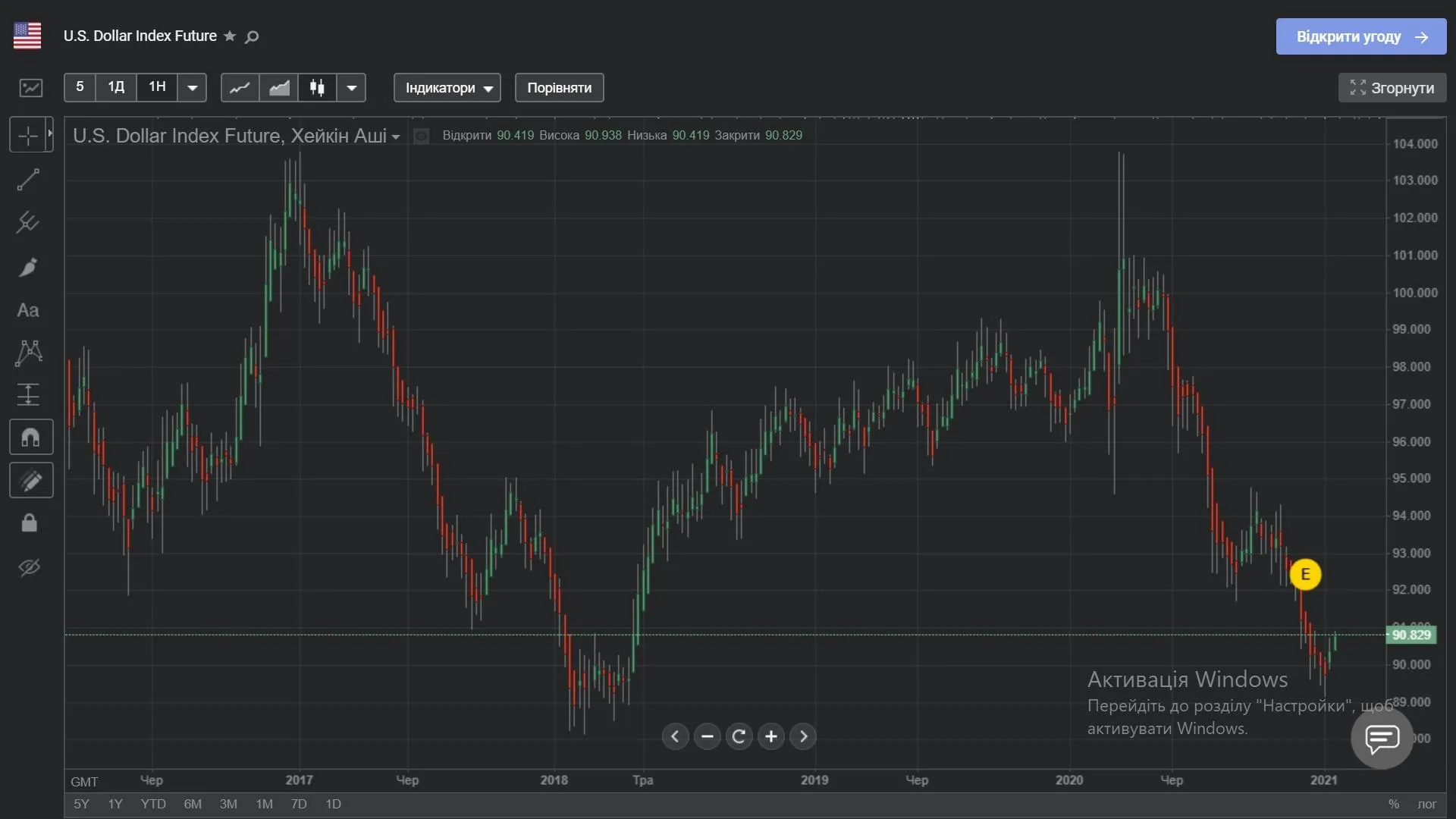The height and width of the screenshot is (819, 1456).
Task: Toggle stay in drawing mode
Action: click(31, 481)
